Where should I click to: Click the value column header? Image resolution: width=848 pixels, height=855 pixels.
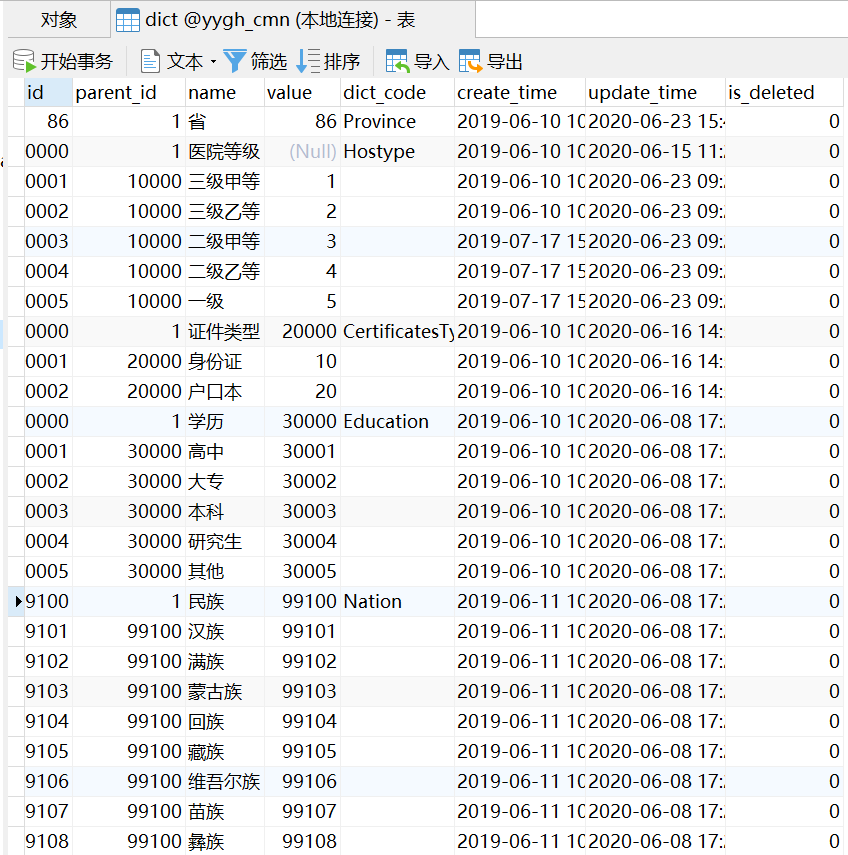point(302,92)
